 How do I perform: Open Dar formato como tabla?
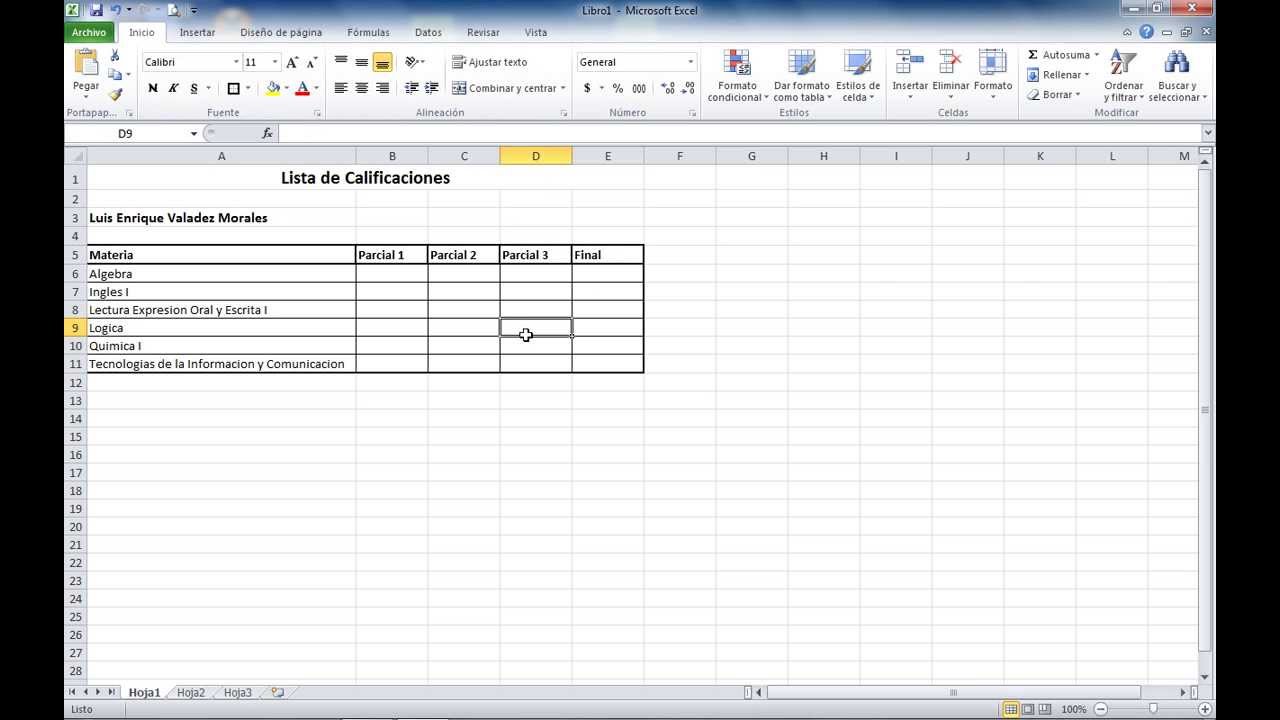tap(801, 76)
